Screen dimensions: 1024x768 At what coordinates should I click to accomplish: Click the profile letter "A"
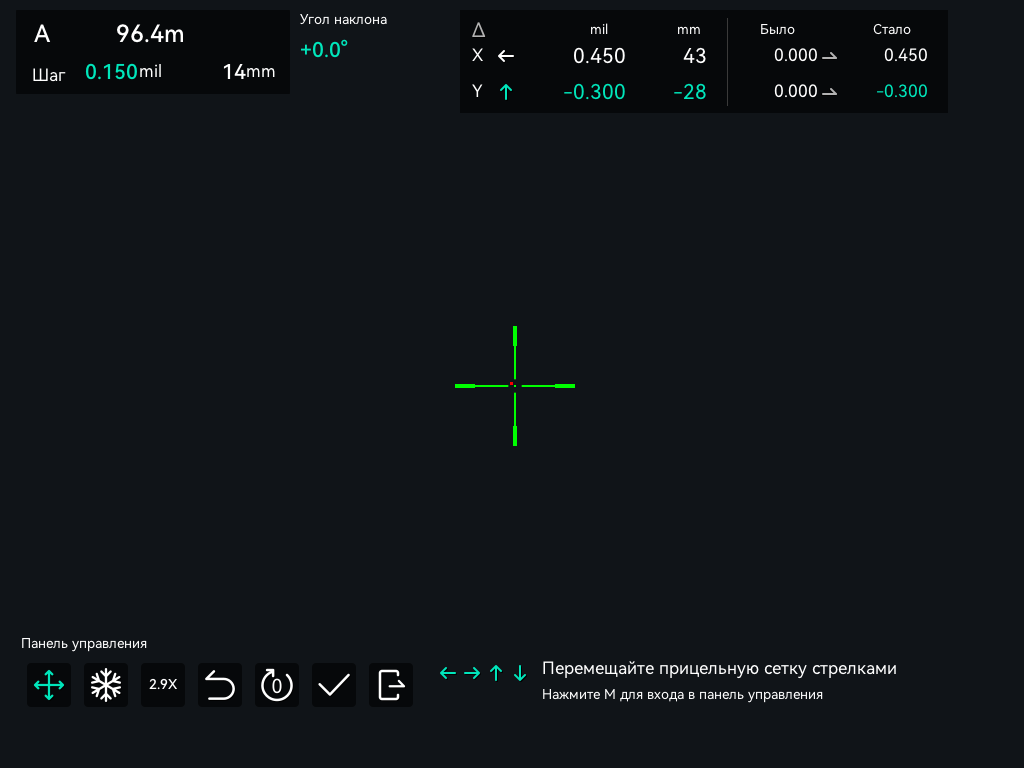42,34
